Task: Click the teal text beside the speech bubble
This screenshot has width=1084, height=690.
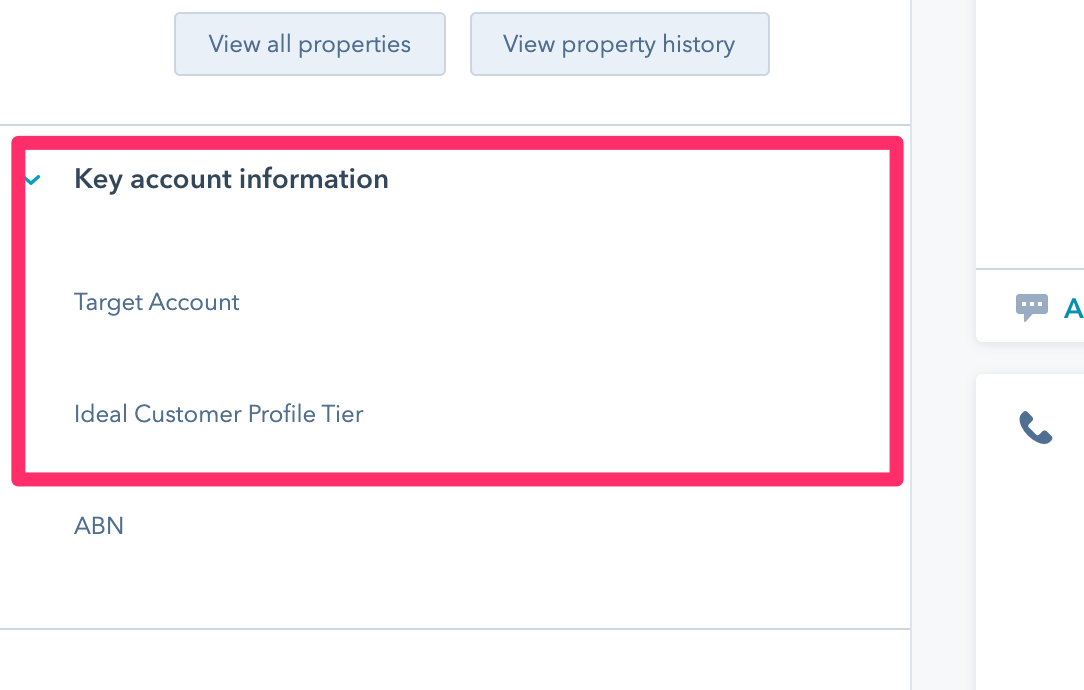Action: [x=1074, y=308]
